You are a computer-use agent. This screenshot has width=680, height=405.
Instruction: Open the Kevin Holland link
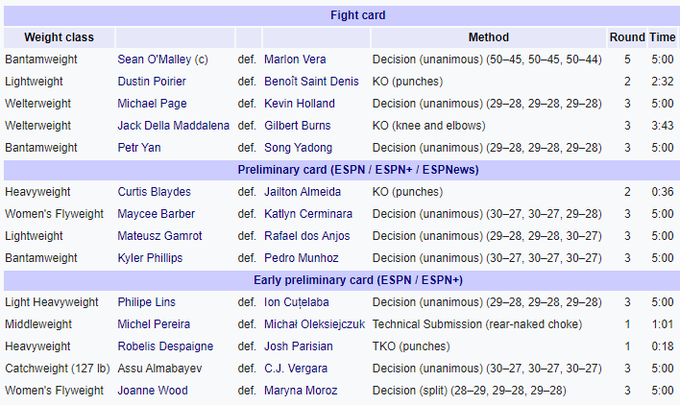click(299, 103)
